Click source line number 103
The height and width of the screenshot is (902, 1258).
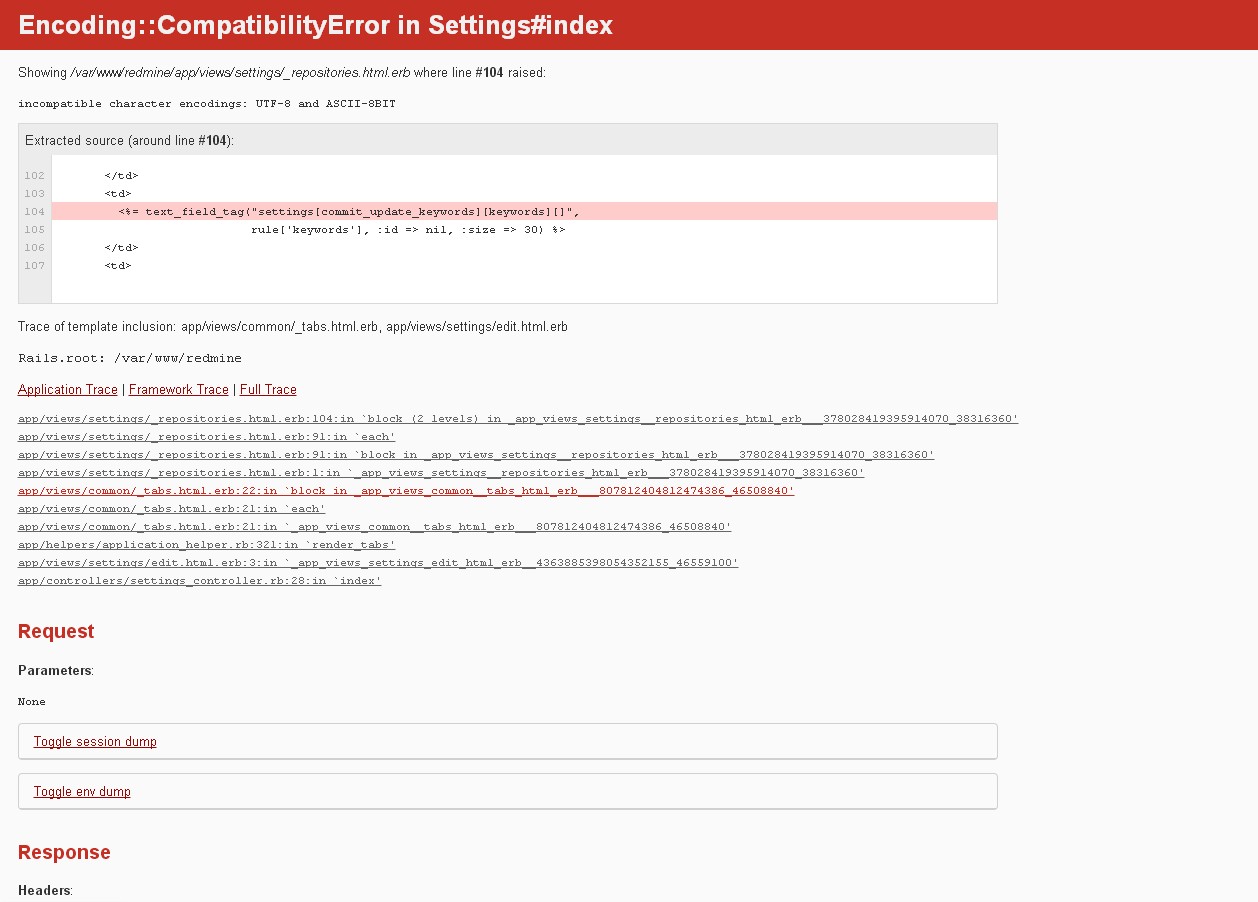pyautogui.click(x=35, y=194)
